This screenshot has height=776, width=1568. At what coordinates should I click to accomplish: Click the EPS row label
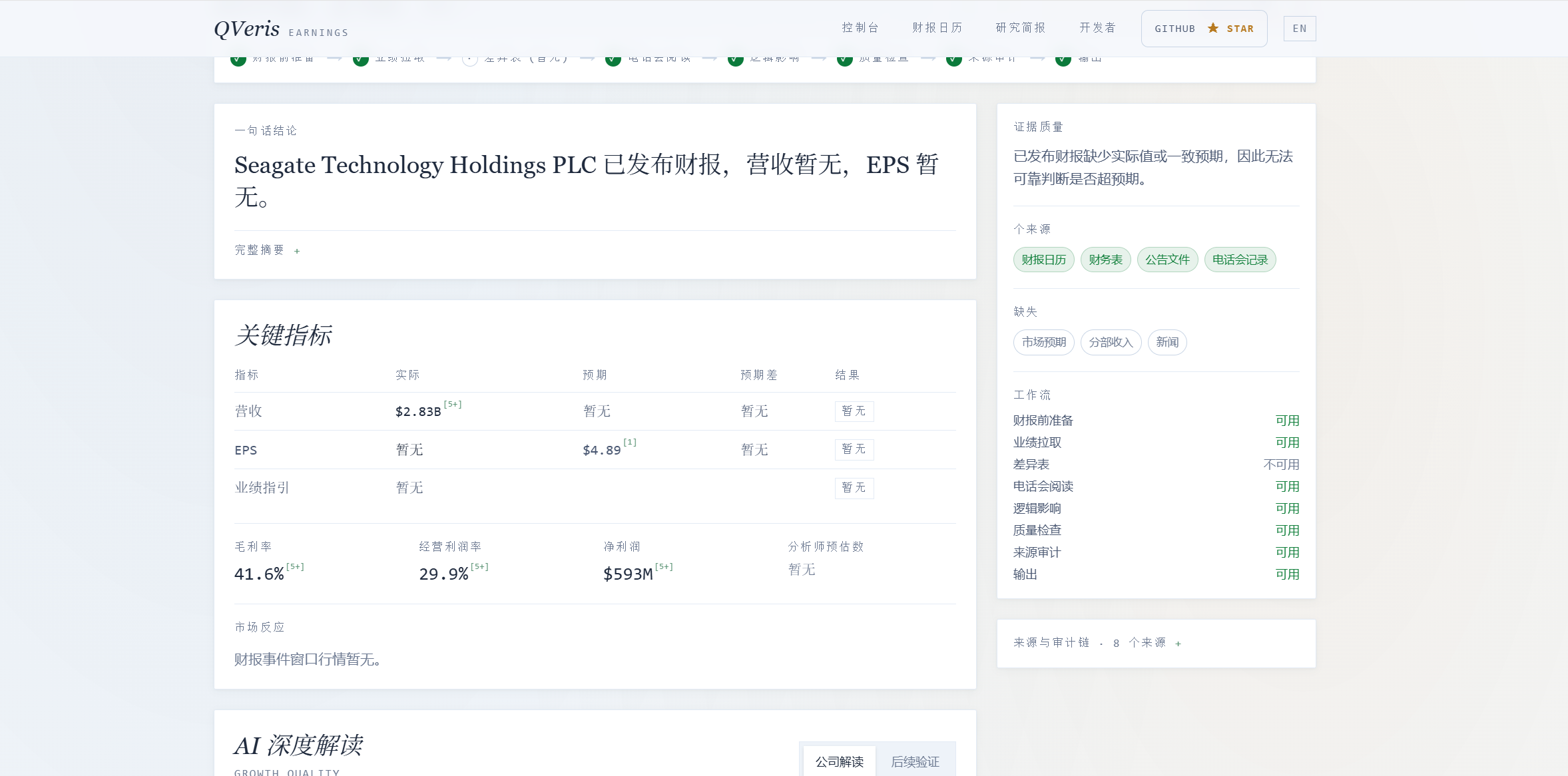click(246, 451)
